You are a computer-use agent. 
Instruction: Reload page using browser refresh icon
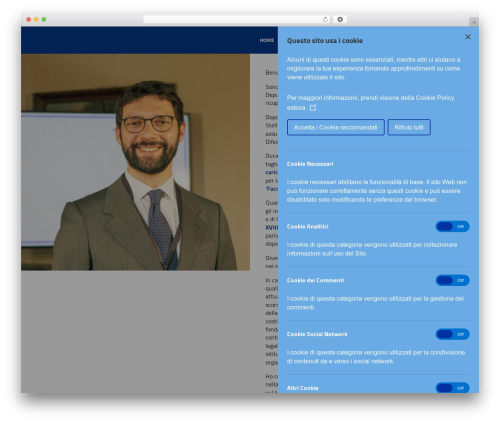point(325,20)
